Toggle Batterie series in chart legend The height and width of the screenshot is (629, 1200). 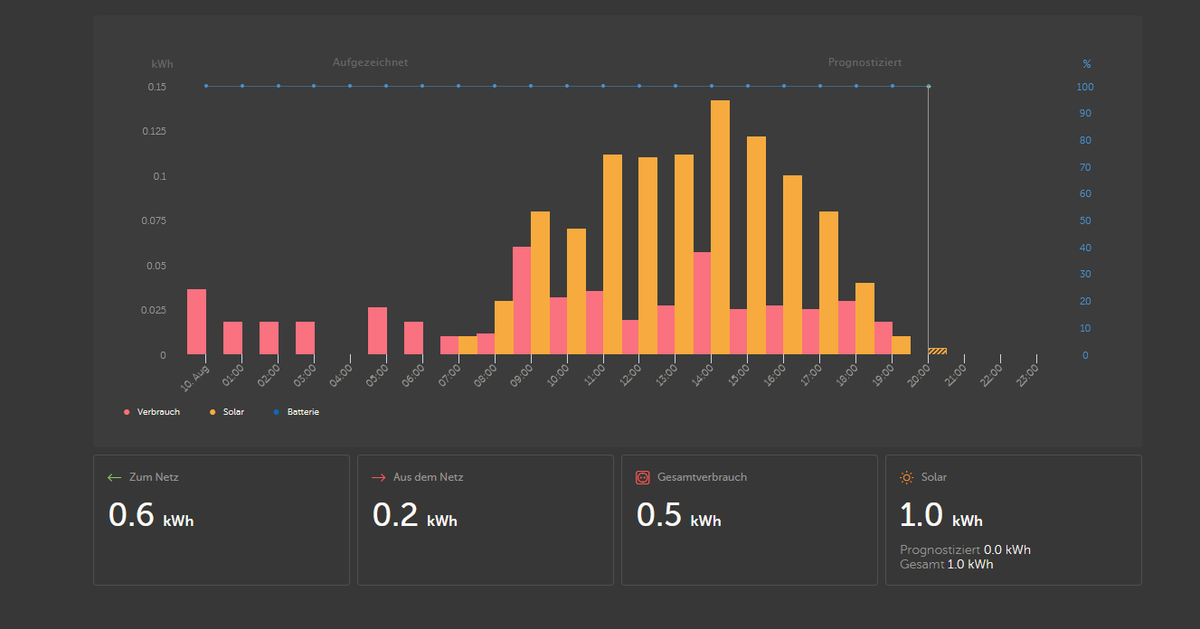295,412
